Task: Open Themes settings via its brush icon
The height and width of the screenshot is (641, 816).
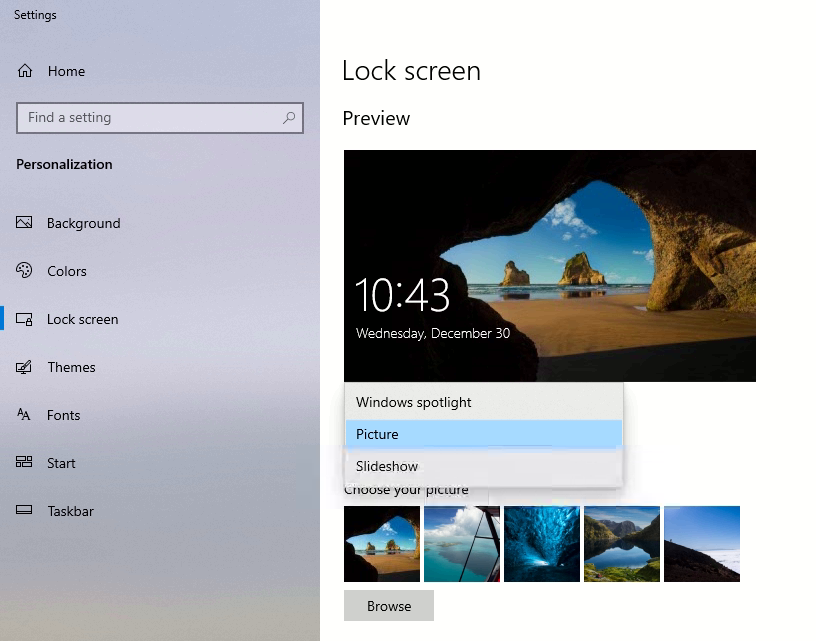Action: [26, 367]
